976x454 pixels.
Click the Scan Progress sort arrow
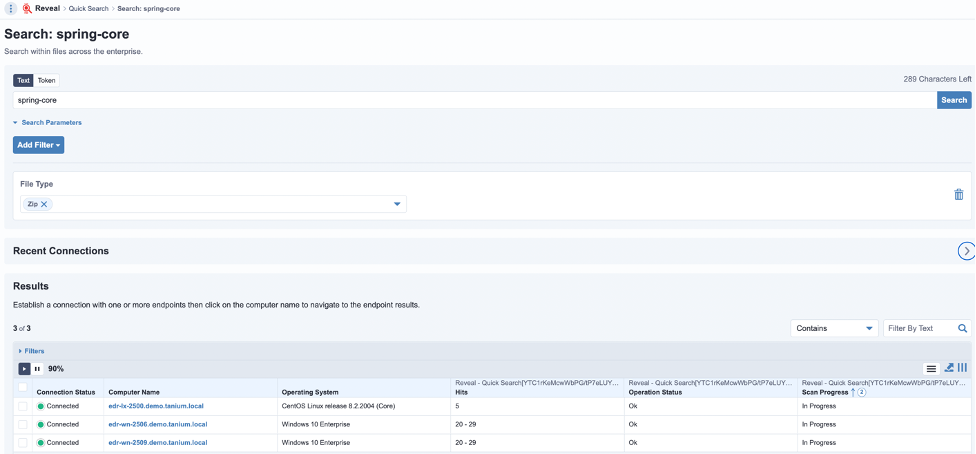(x=853, y=392)
